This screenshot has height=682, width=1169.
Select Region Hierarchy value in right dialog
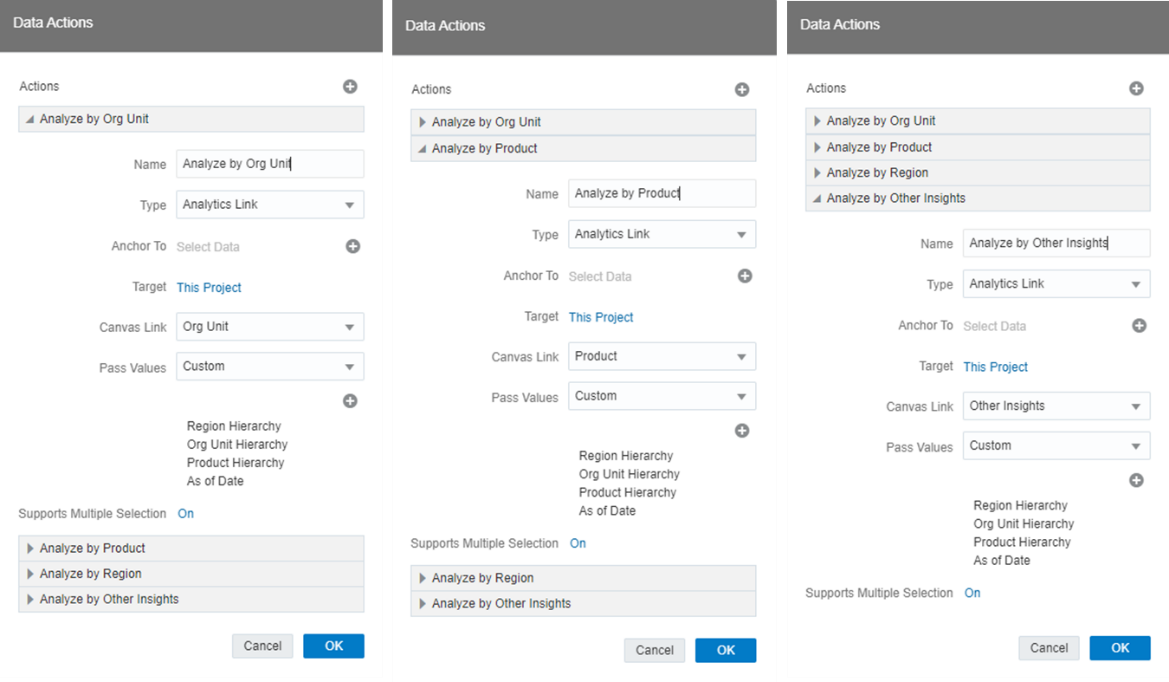1021,505
